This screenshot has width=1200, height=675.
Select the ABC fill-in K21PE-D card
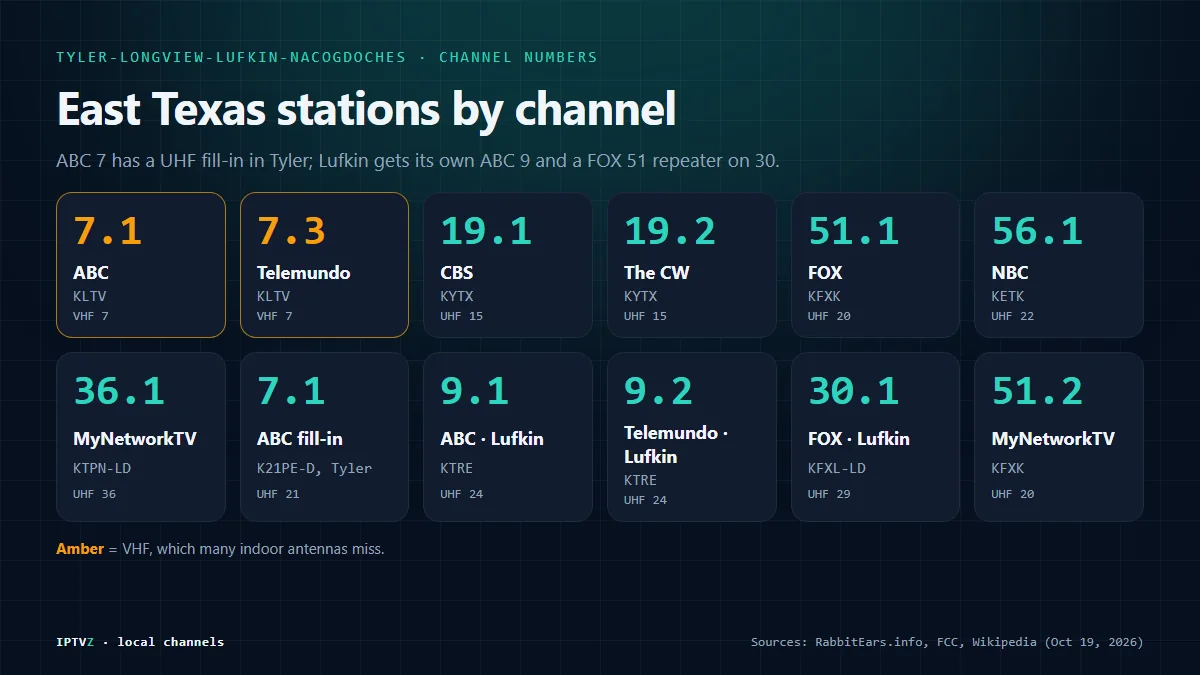[324, 437]
